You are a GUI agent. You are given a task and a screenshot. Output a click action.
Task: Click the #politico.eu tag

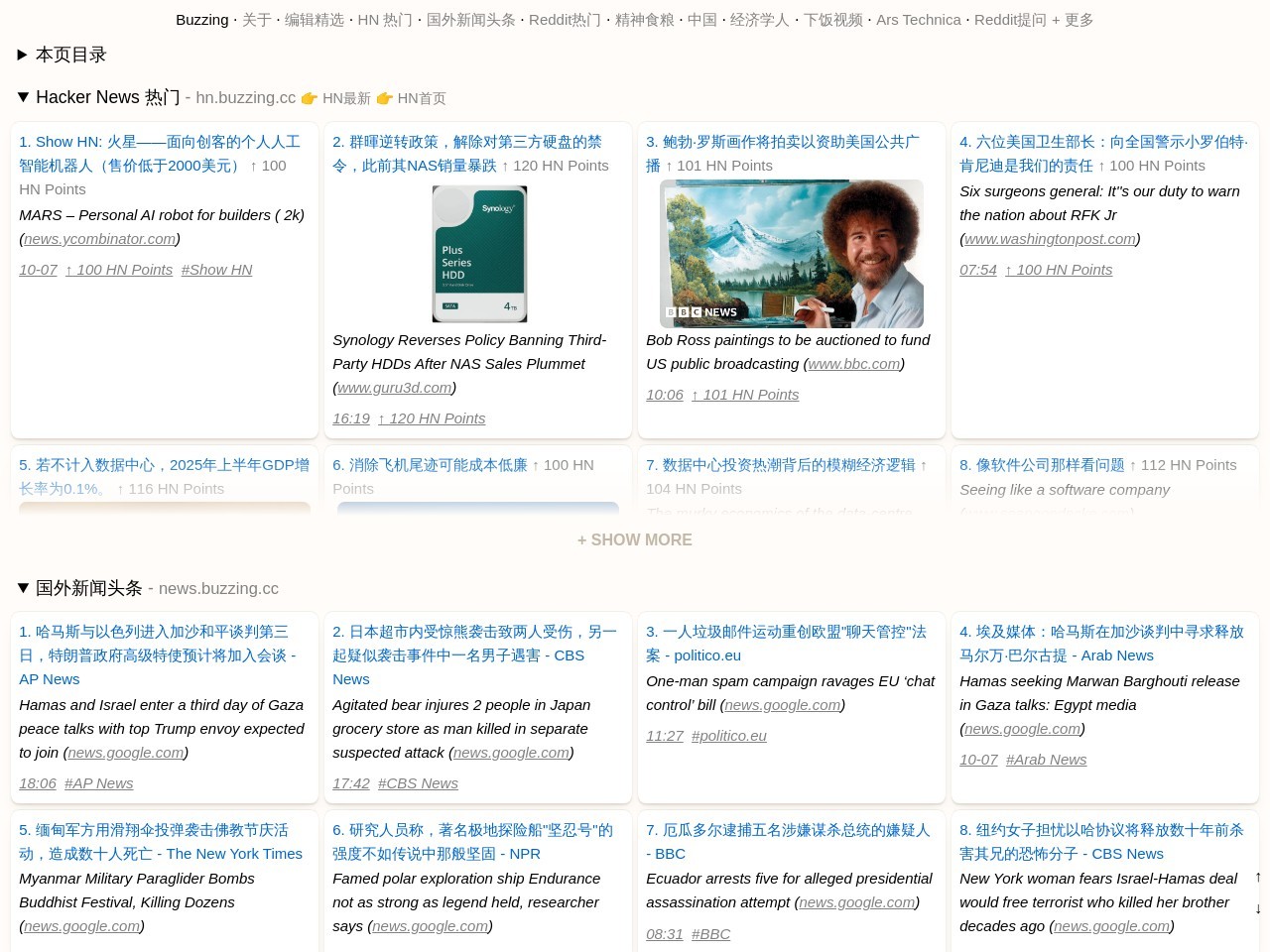tap(728, 736)
